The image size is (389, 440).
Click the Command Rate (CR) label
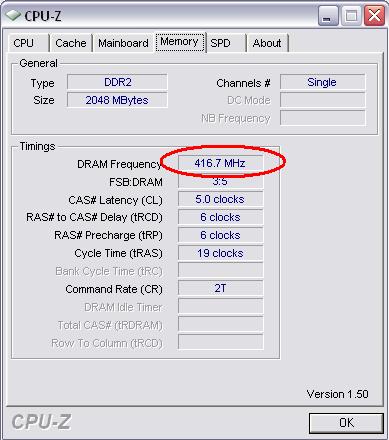point(114,289)
